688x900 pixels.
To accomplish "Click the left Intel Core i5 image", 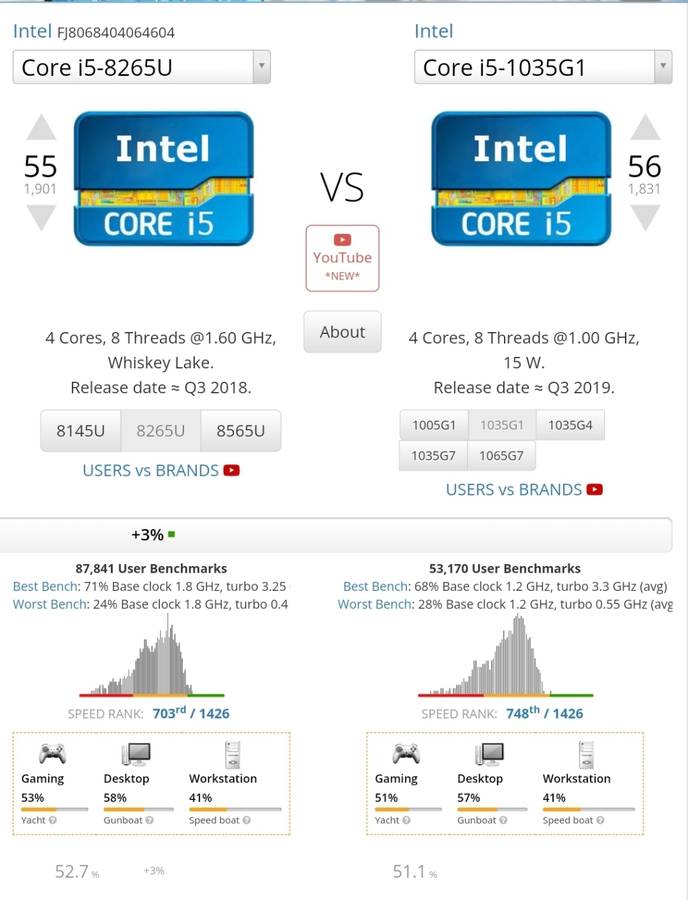I will click(x=164, y=178).
